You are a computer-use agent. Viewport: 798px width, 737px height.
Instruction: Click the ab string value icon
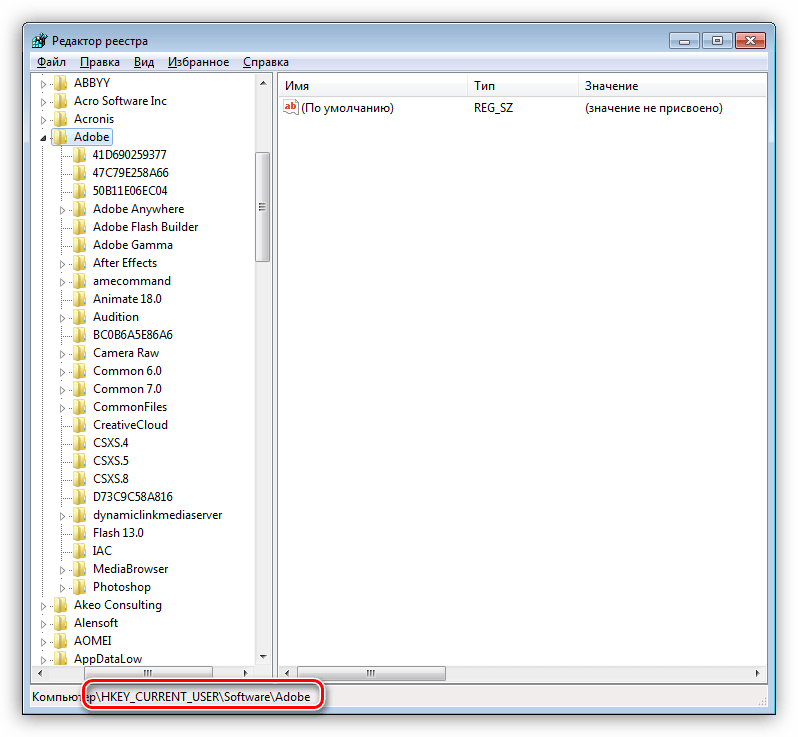pyautogui.click(x=291, y=107)
